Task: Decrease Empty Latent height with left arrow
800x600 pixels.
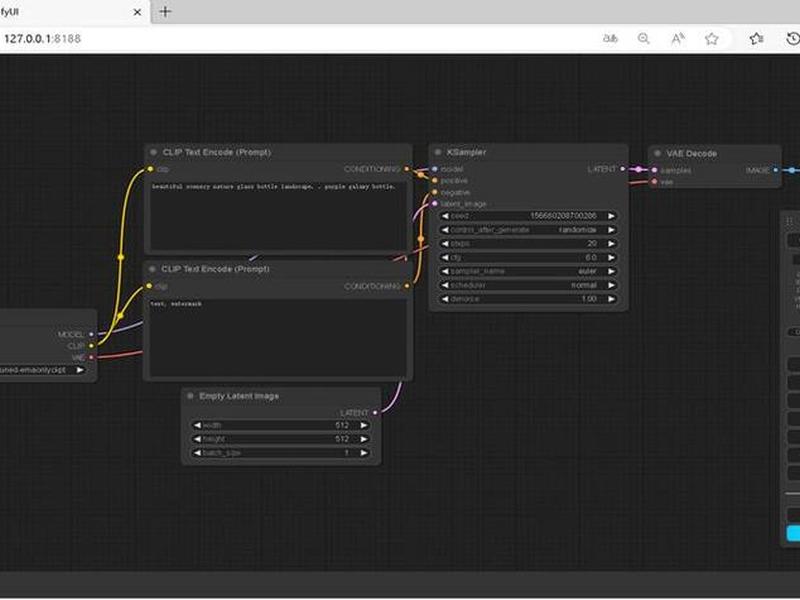Action: 197,439
